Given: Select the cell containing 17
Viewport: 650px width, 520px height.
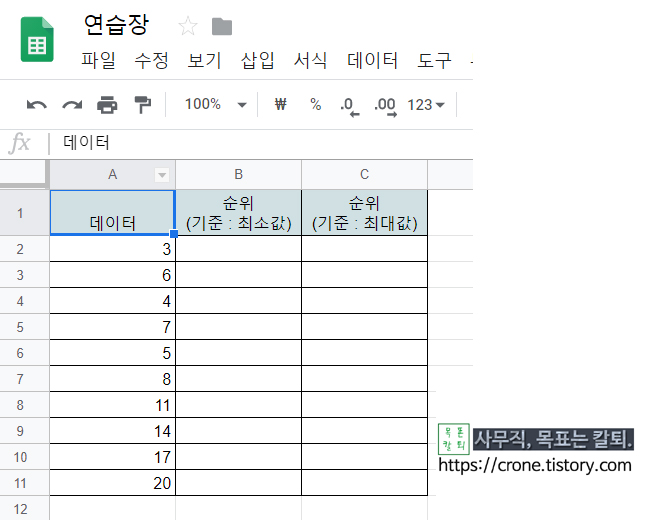Looking at the screenshot, I should tap(112, 457).
